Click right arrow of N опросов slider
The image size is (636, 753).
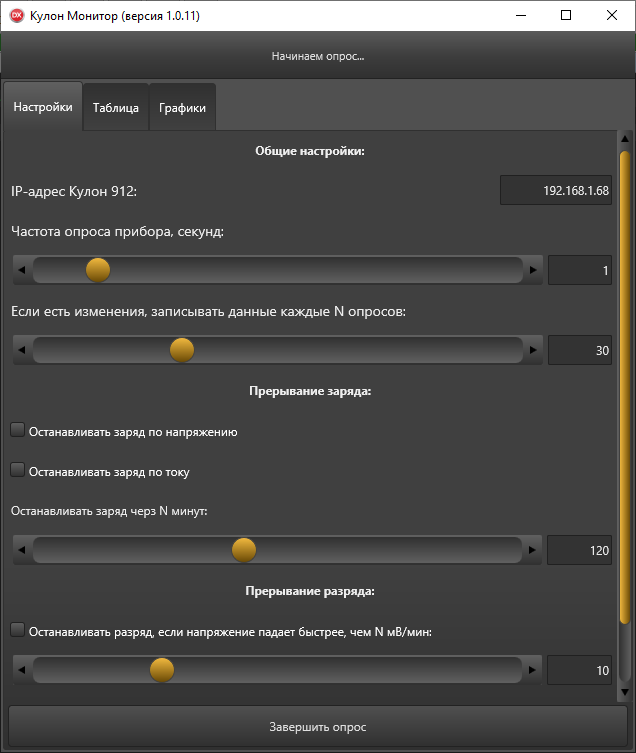point(533,350)
